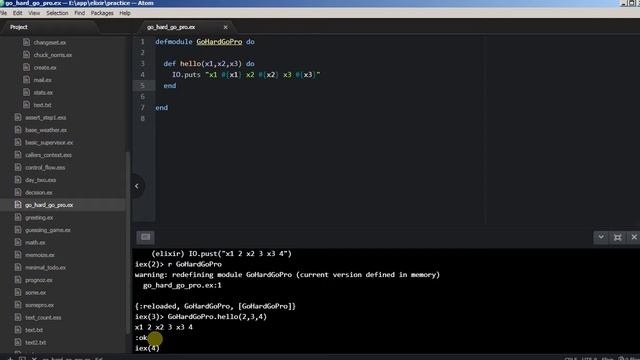Click the 'def hello(x1,x2,x3) do' line
This screenshot has height=360, width=640.
pyautogui.click(x=209, y=64)
